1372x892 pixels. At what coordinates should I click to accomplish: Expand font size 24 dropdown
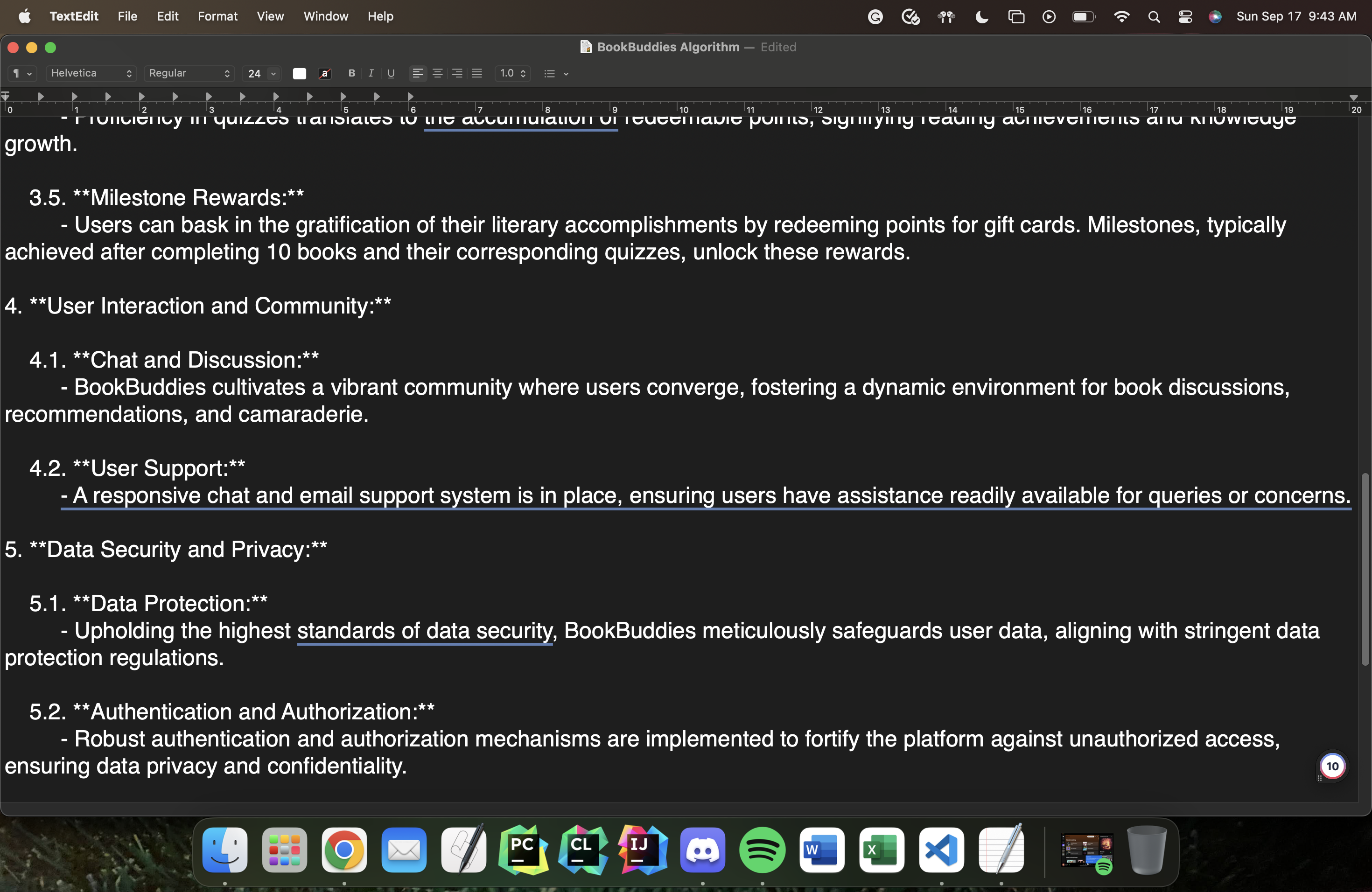(x=273, y=73)
